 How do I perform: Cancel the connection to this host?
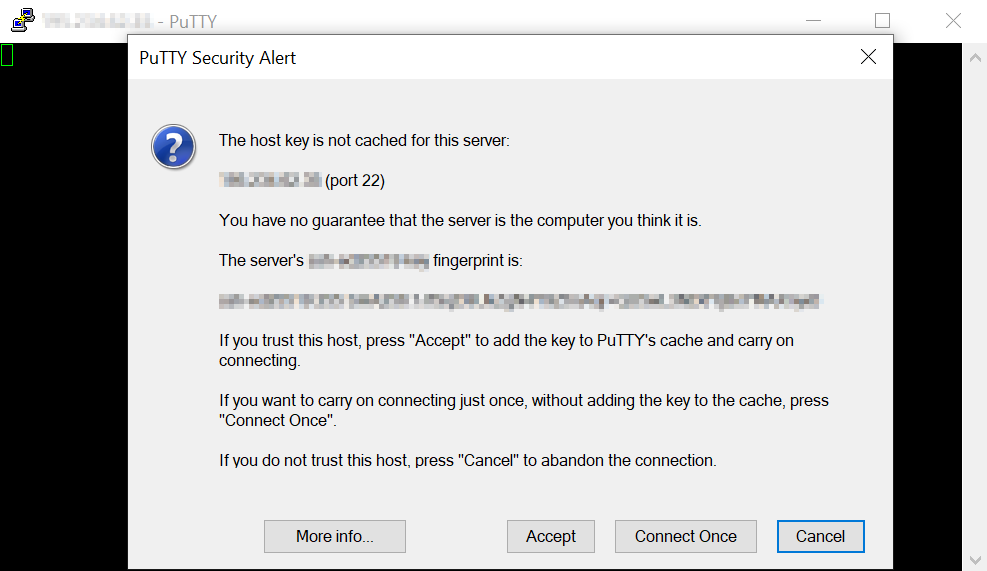820,536
